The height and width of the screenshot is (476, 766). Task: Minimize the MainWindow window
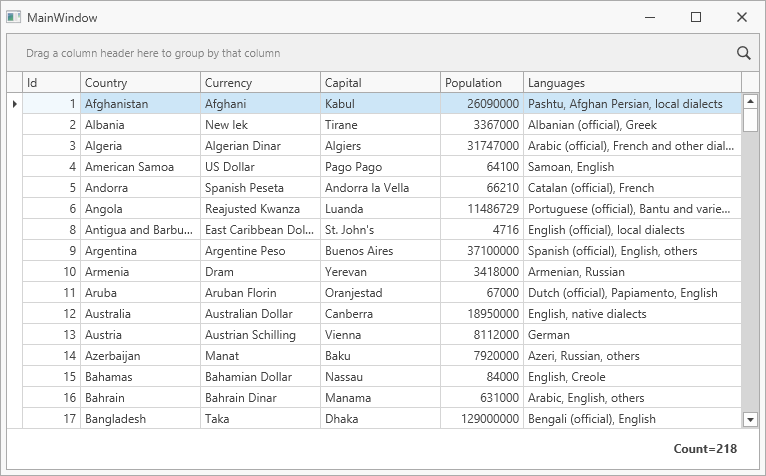coord(650,17)
